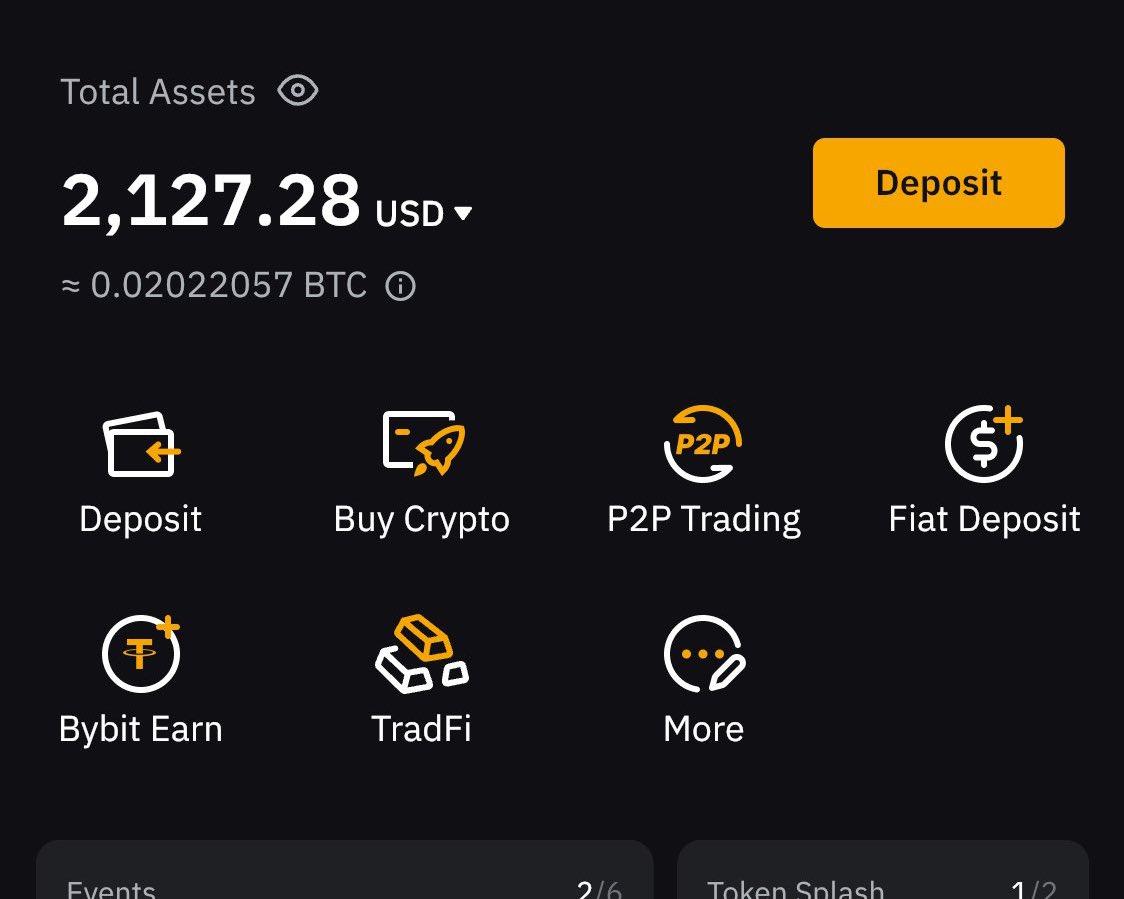Click the Buy Crypto label
Viewport: 1124px width, 899px height.
[422, 520]
